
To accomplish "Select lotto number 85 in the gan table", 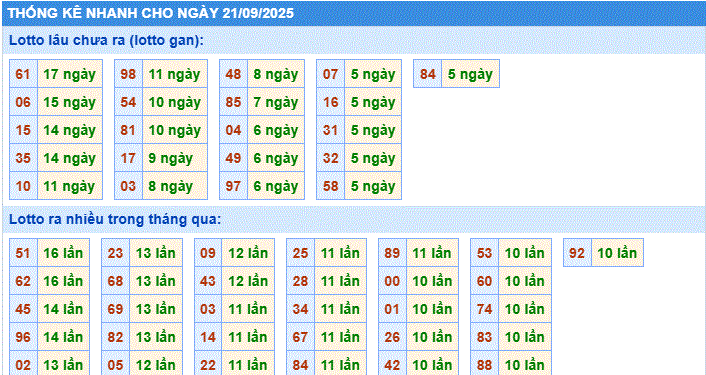I will [233, 102].
